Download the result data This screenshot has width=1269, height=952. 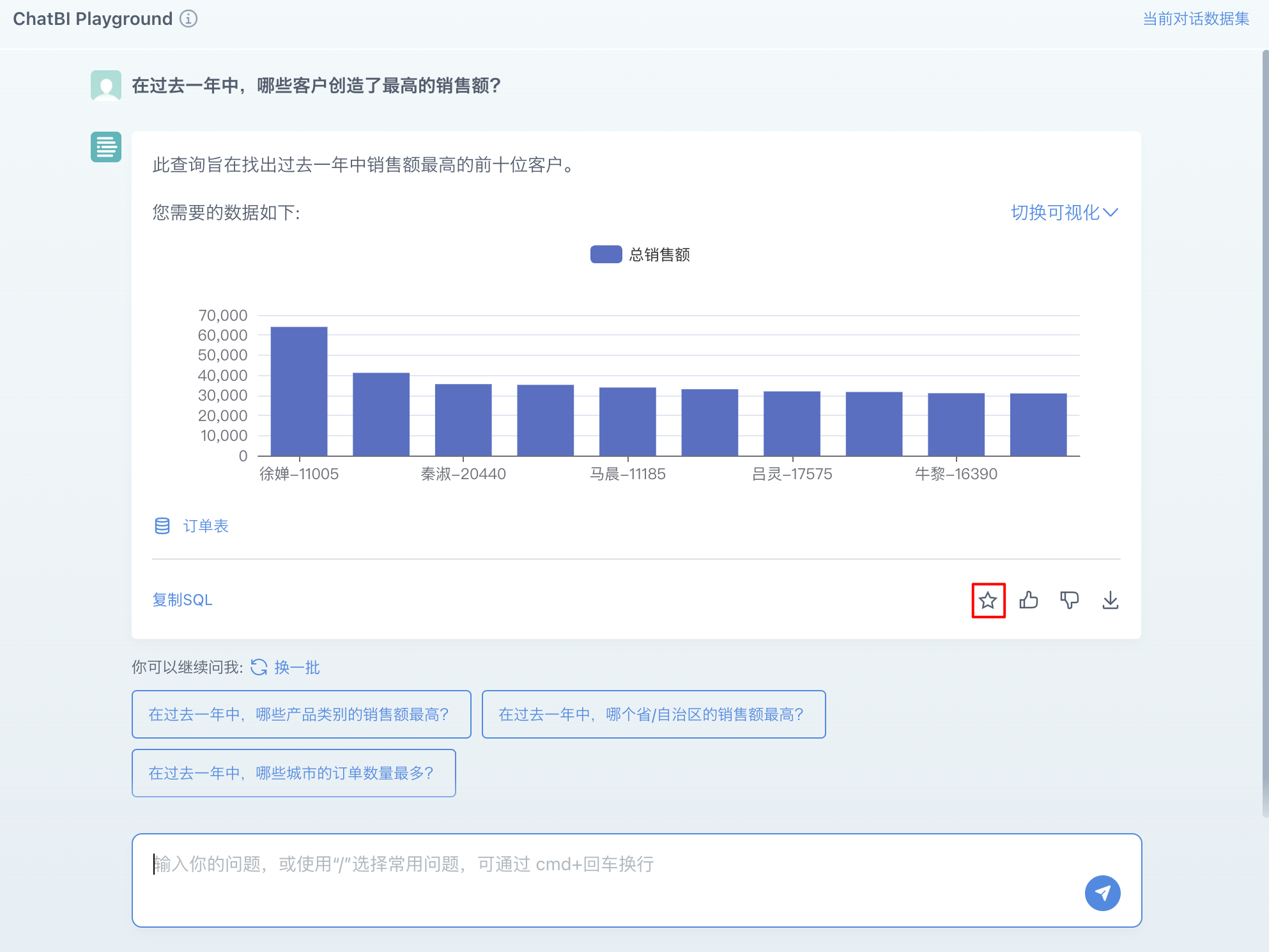[1111, 600]
